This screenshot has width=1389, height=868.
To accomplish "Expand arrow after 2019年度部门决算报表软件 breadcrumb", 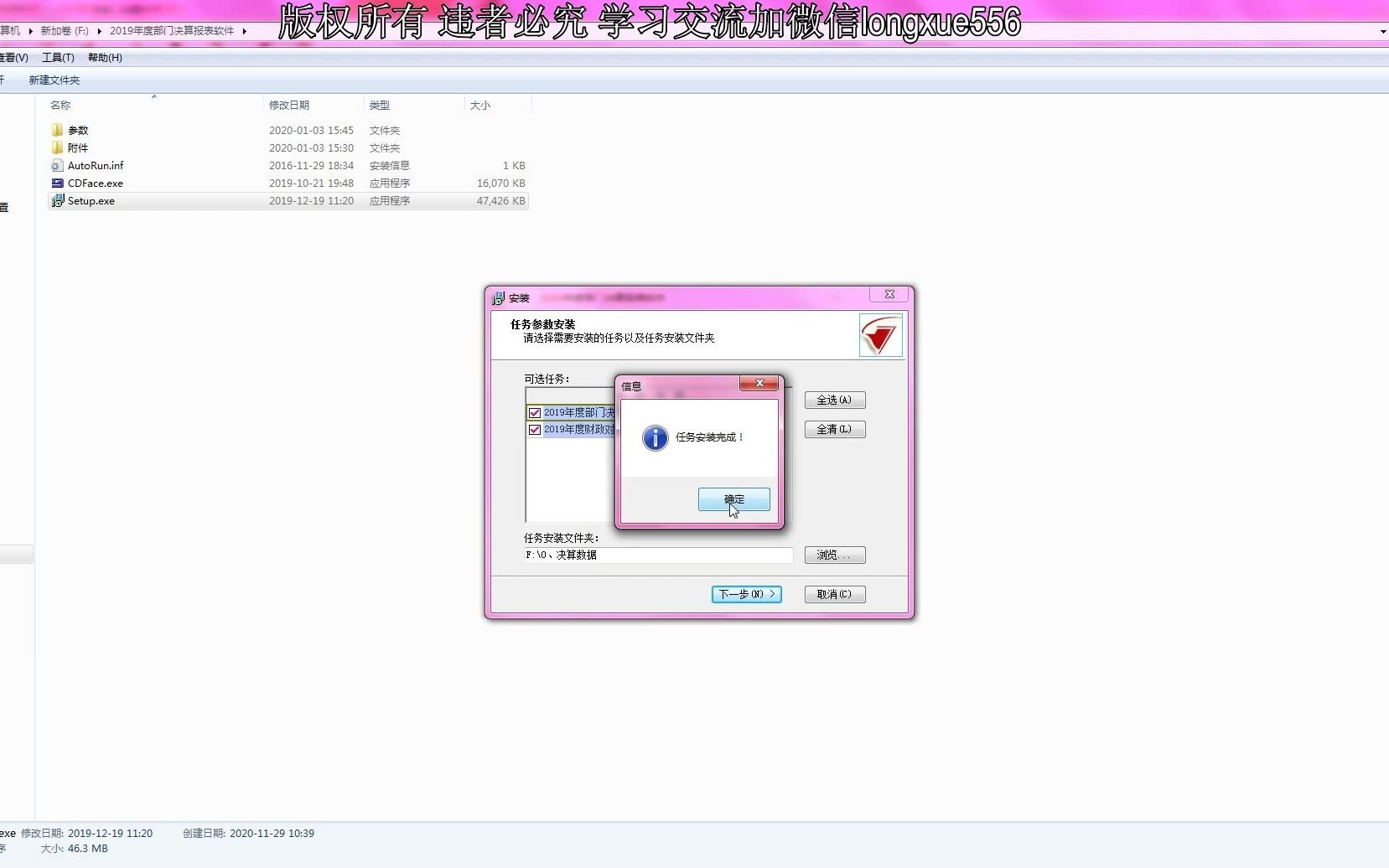I will click(x=244, y=31).
